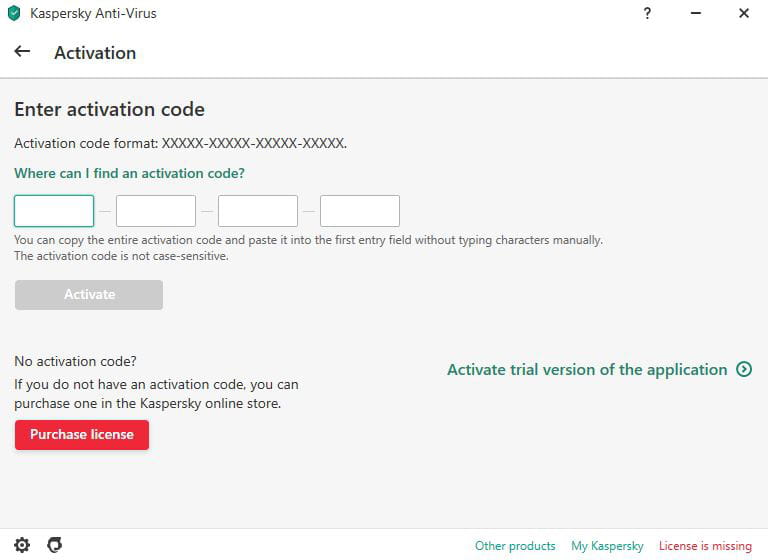Activate trial version of the application
This screenshot has height=560, width=768.
point(587,369)
